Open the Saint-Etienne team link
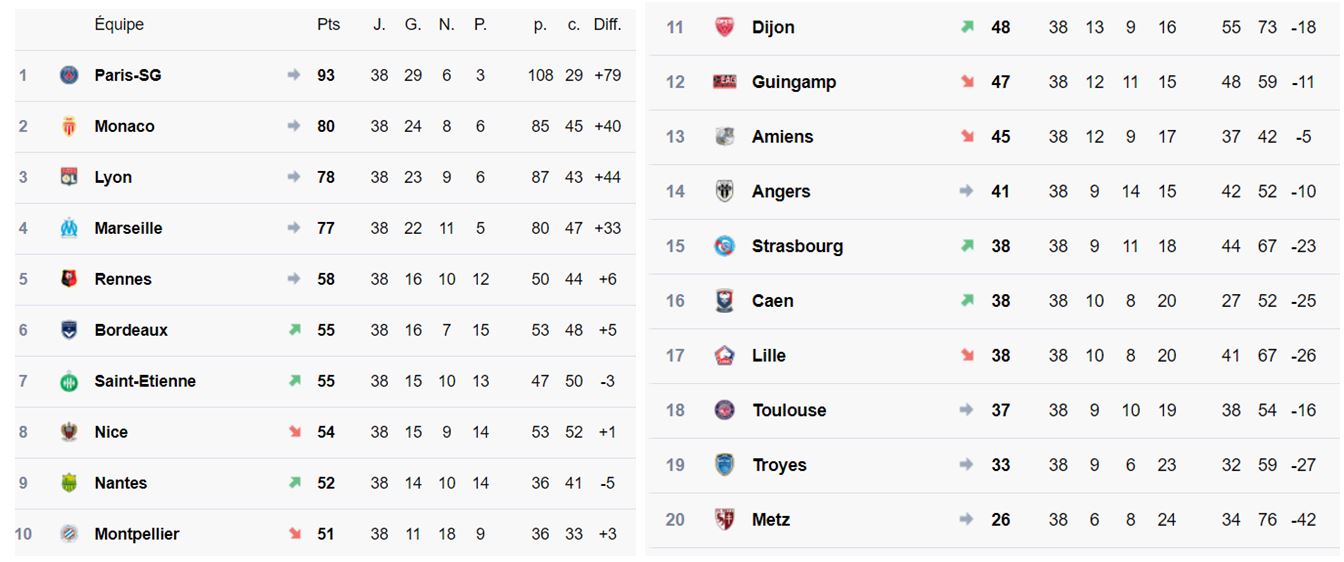1344x562 pixels. point(145,381)
